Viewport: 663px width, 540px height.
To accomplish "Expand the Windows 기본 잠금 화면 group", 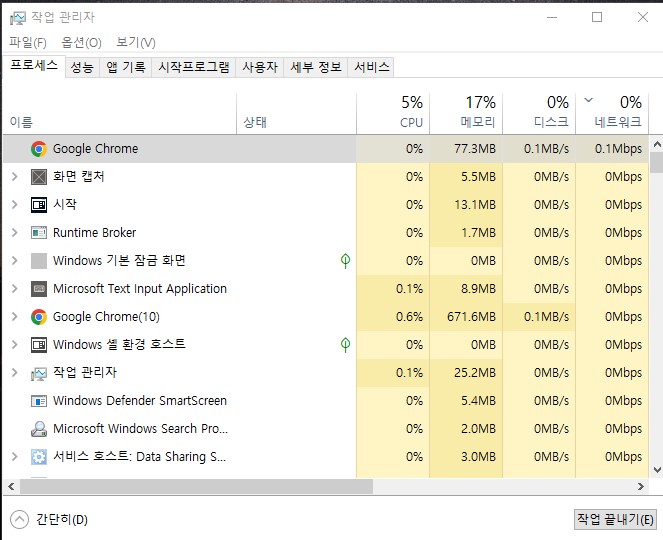I will [x=15, y=260].
